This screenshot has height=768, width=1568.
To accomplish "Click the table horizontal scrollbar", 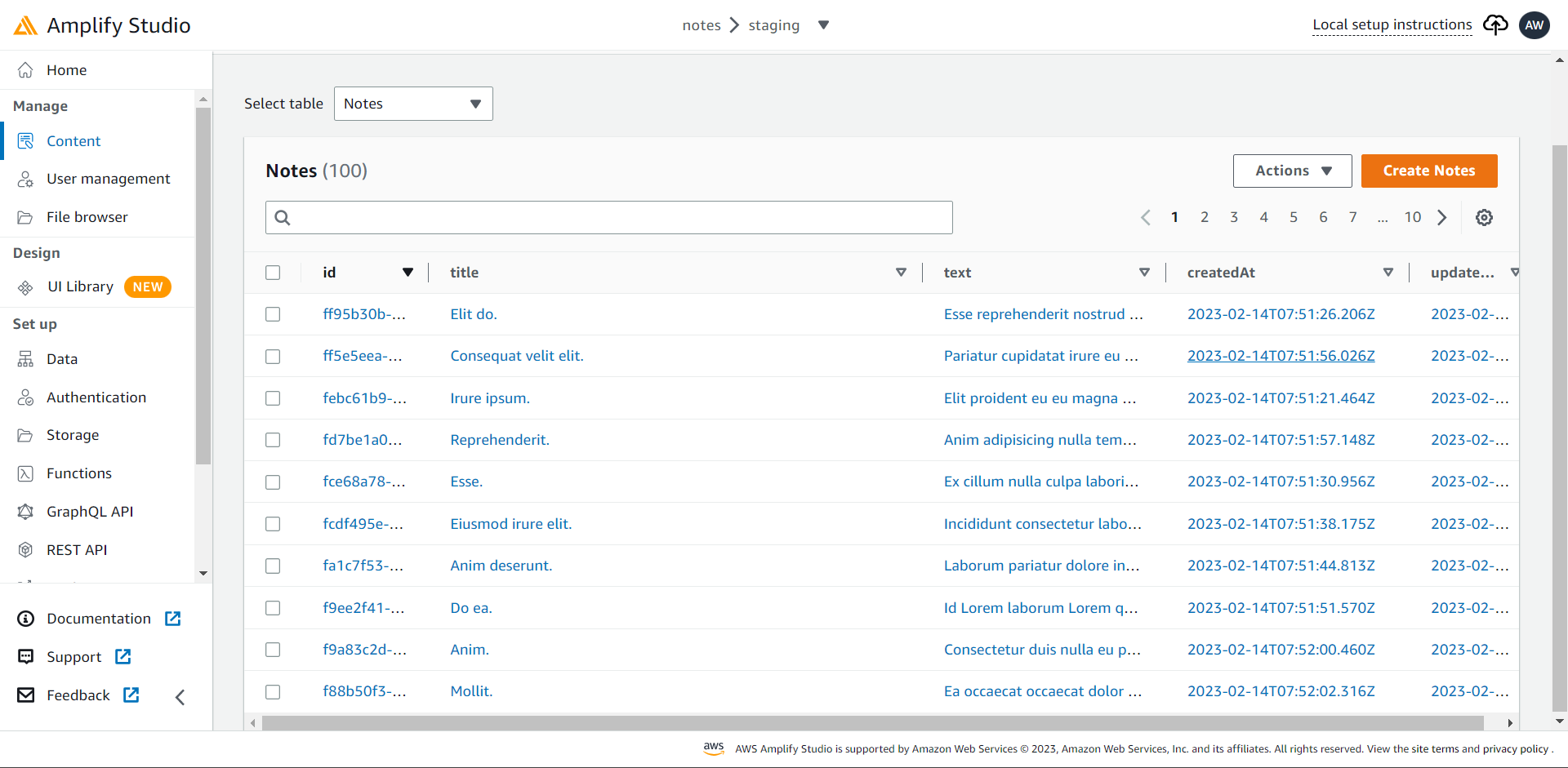I will coord(872,723).
